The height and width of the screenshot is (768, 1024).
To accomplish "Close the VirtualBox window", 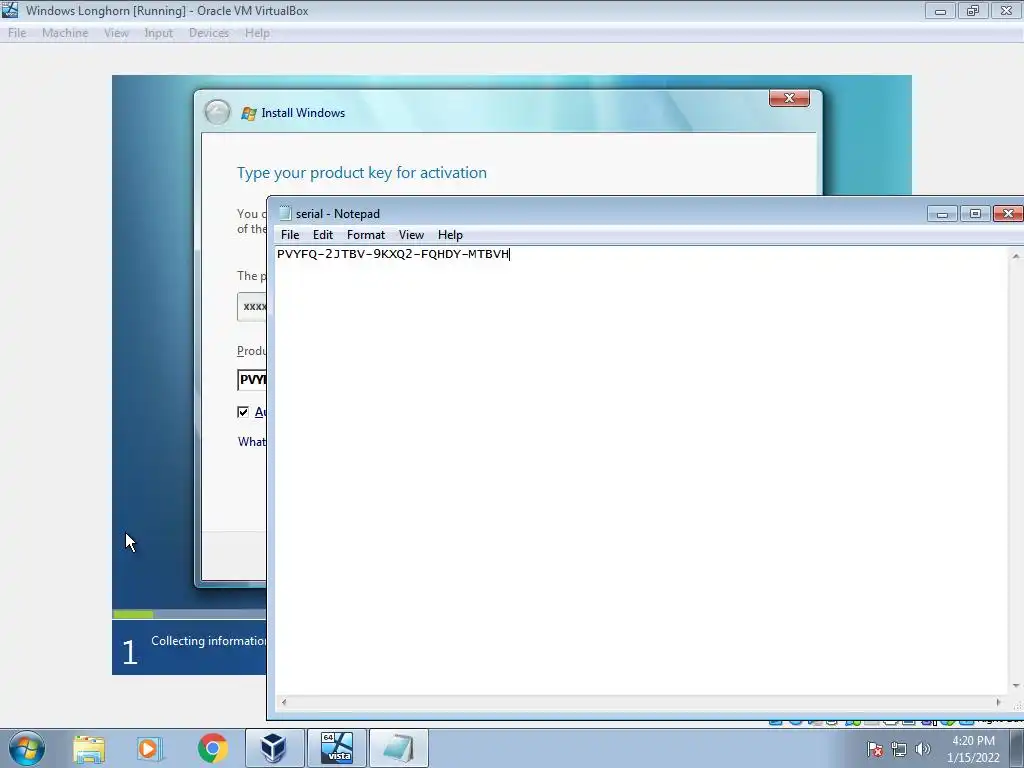I will 1006,11.
